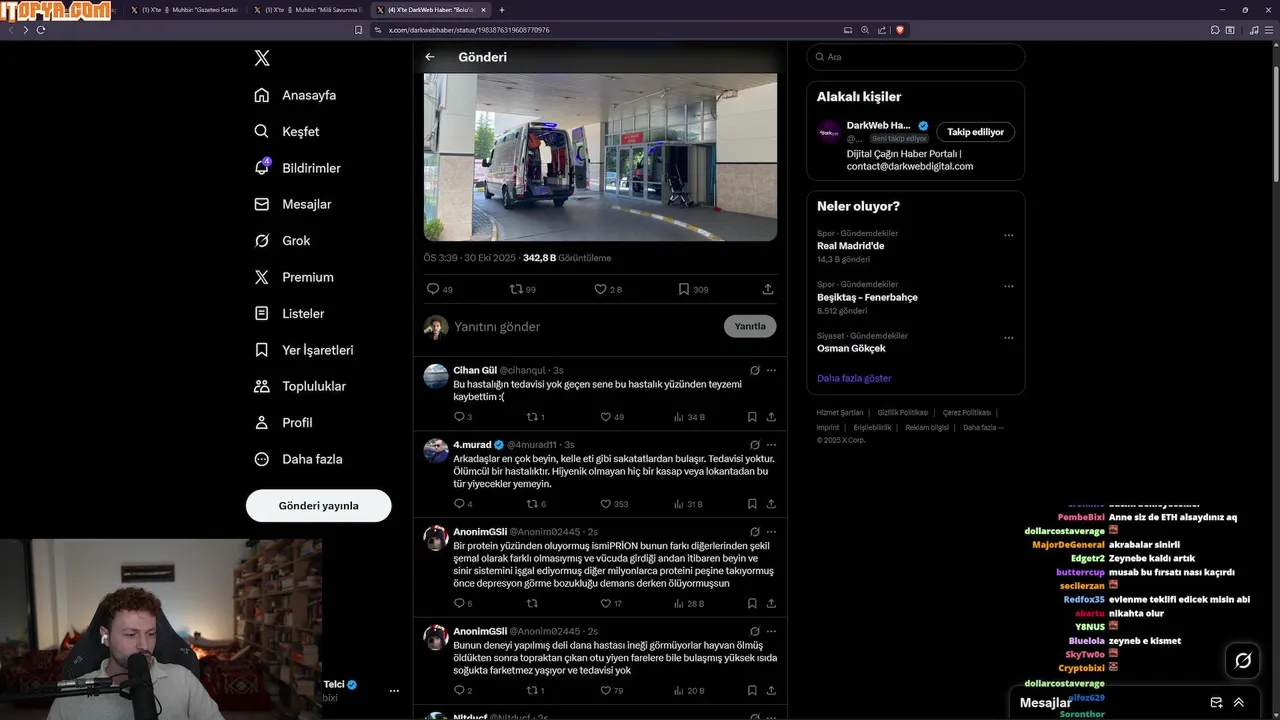Bookmark the main post with 309 saves

[x=684, y=289]
